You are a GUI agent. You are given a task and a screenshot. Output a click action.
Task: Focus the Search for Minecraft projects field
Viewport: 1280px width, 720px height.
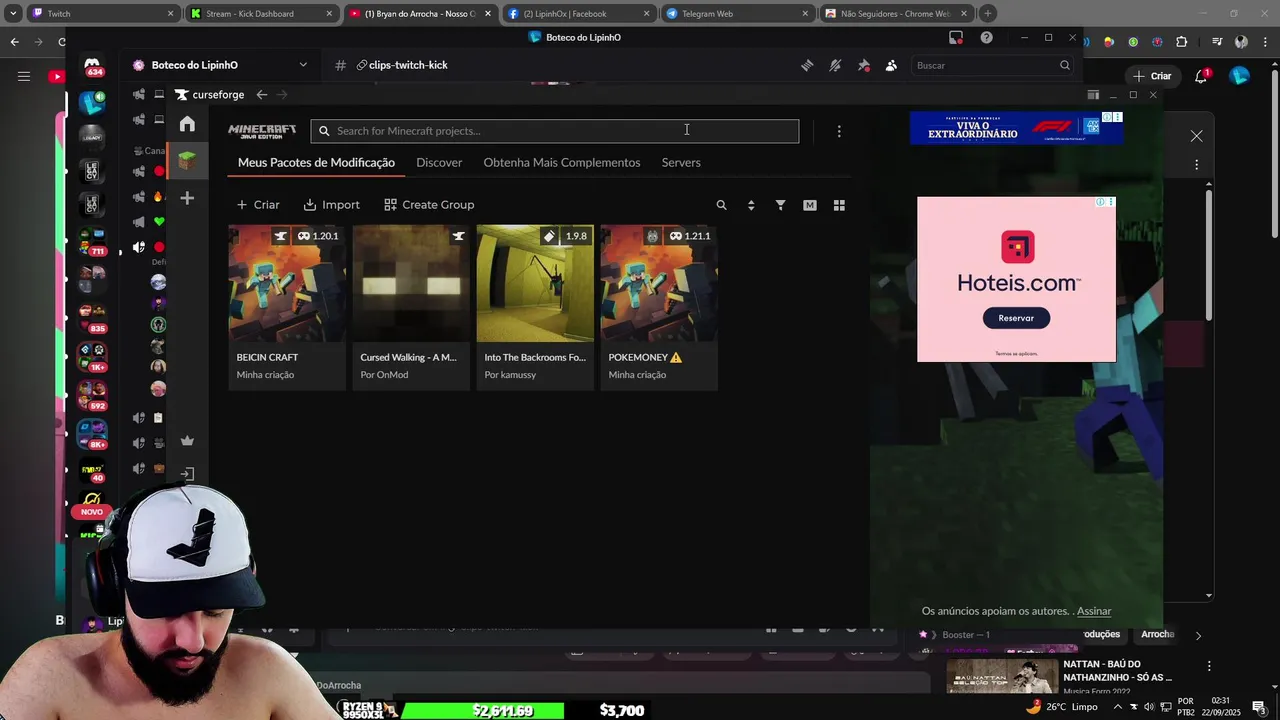coord(555,131)
